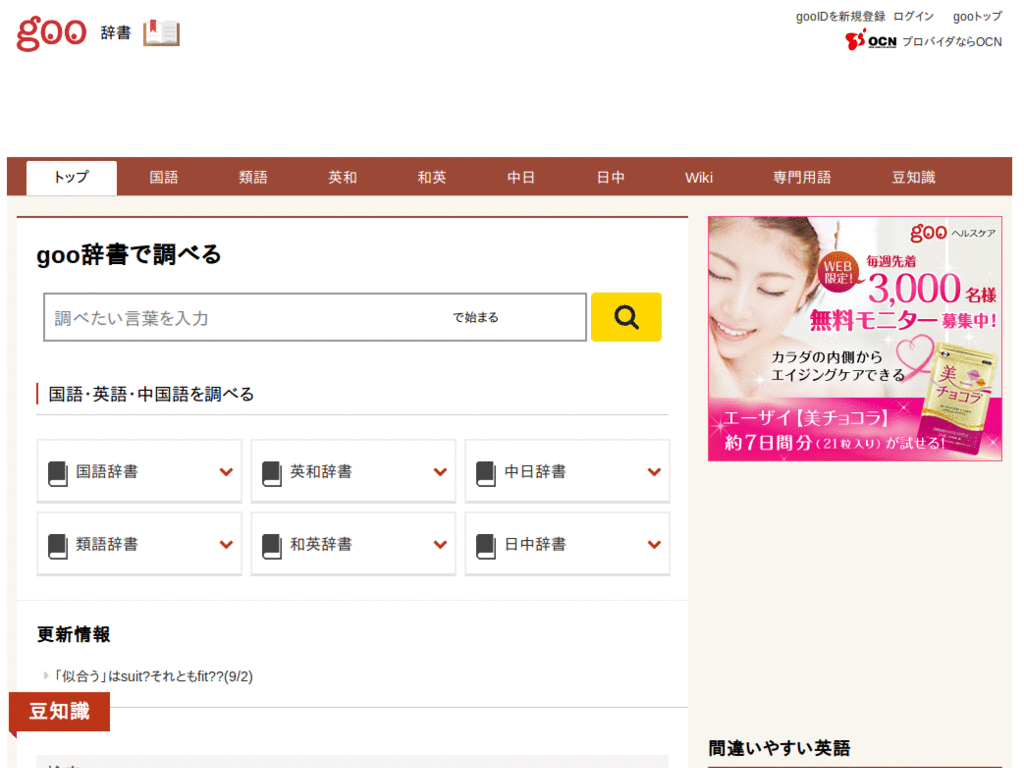The image size is (1024, 768).
Task: Open the で始まる match-type selector
Action: click(x=476, y=317)
